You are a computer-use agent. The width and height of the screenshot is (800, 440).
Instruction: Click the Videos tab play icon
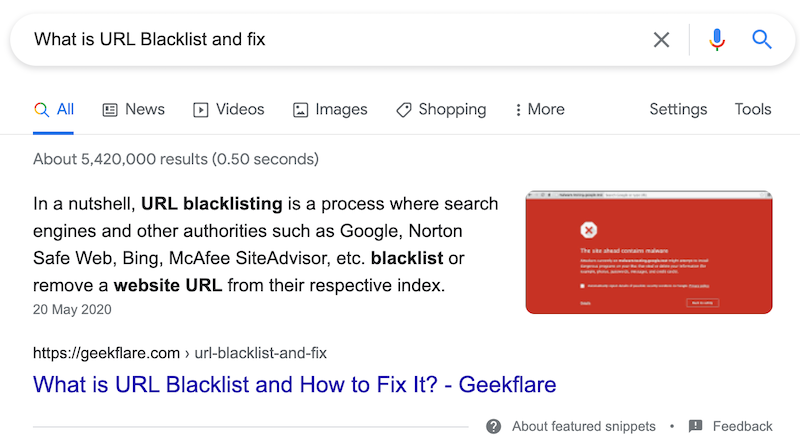tap(200, 110)
